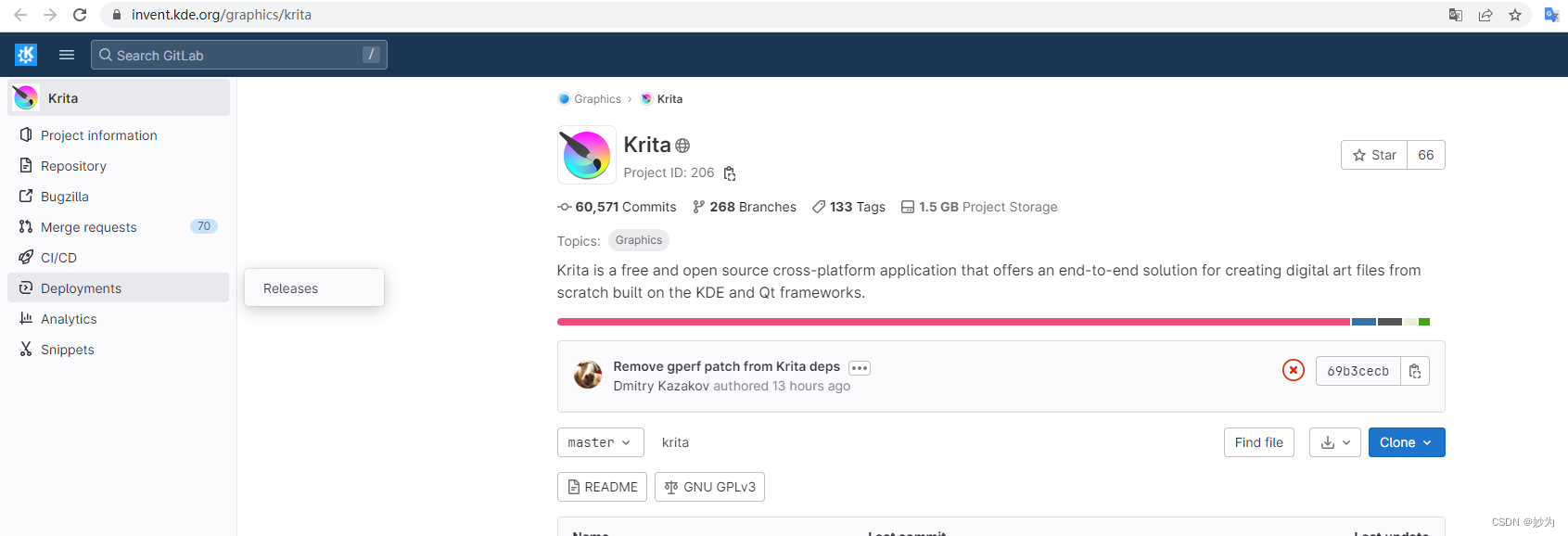Click the Find file button
This screenshot has width=1568, height=536.
pos(1259,442)
